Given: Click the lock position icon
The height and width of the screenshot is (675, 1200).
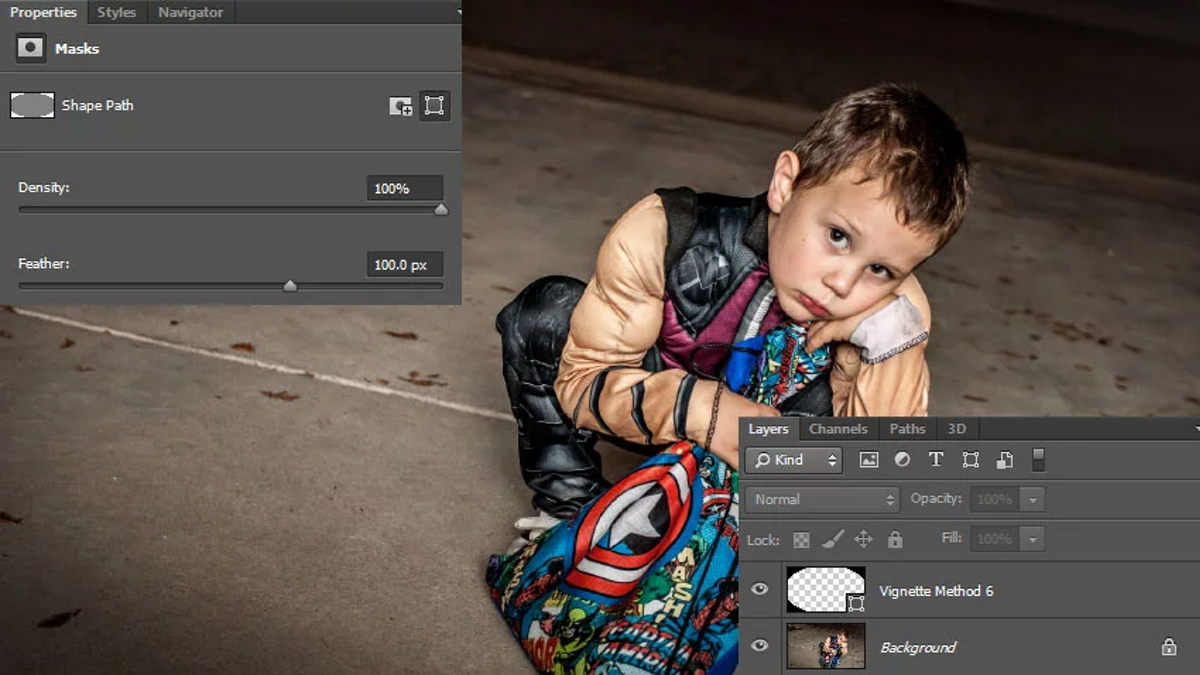Looking at the screenshot, I should 864,539.
